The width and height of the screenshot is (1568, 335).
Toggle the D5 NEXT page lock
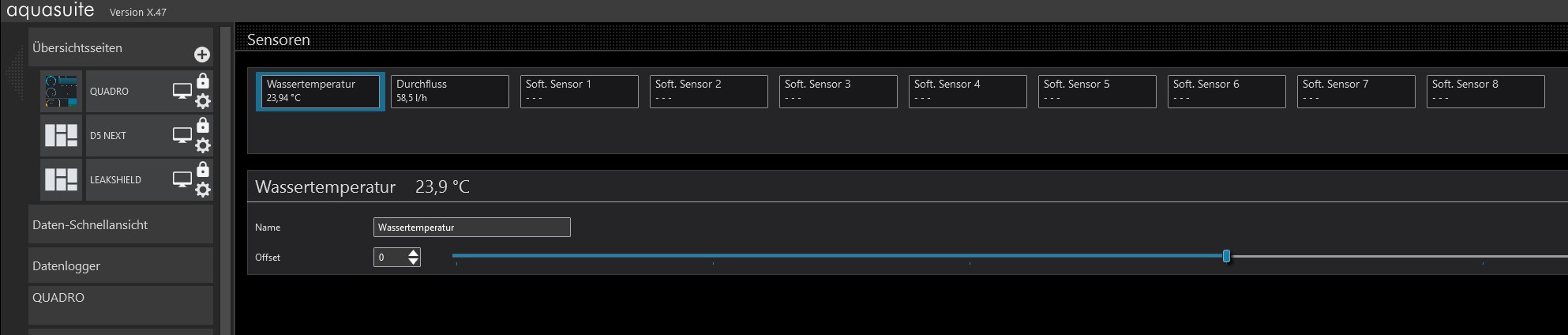click(203, 126)
